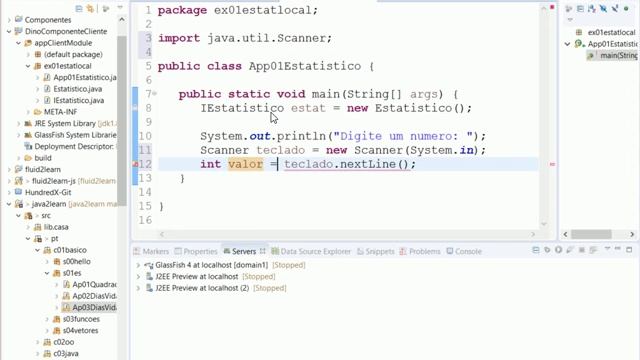Collapse the DinoComponenteCliente project
Viewport: 640px width, 360px height.
(9, 31)
